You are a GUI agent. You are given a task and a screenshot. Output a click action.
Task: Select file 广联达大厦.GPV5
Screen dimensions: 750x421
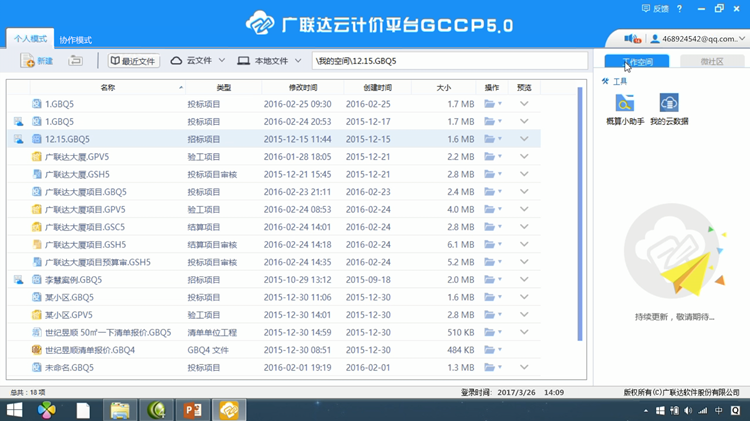pos(77,156)
